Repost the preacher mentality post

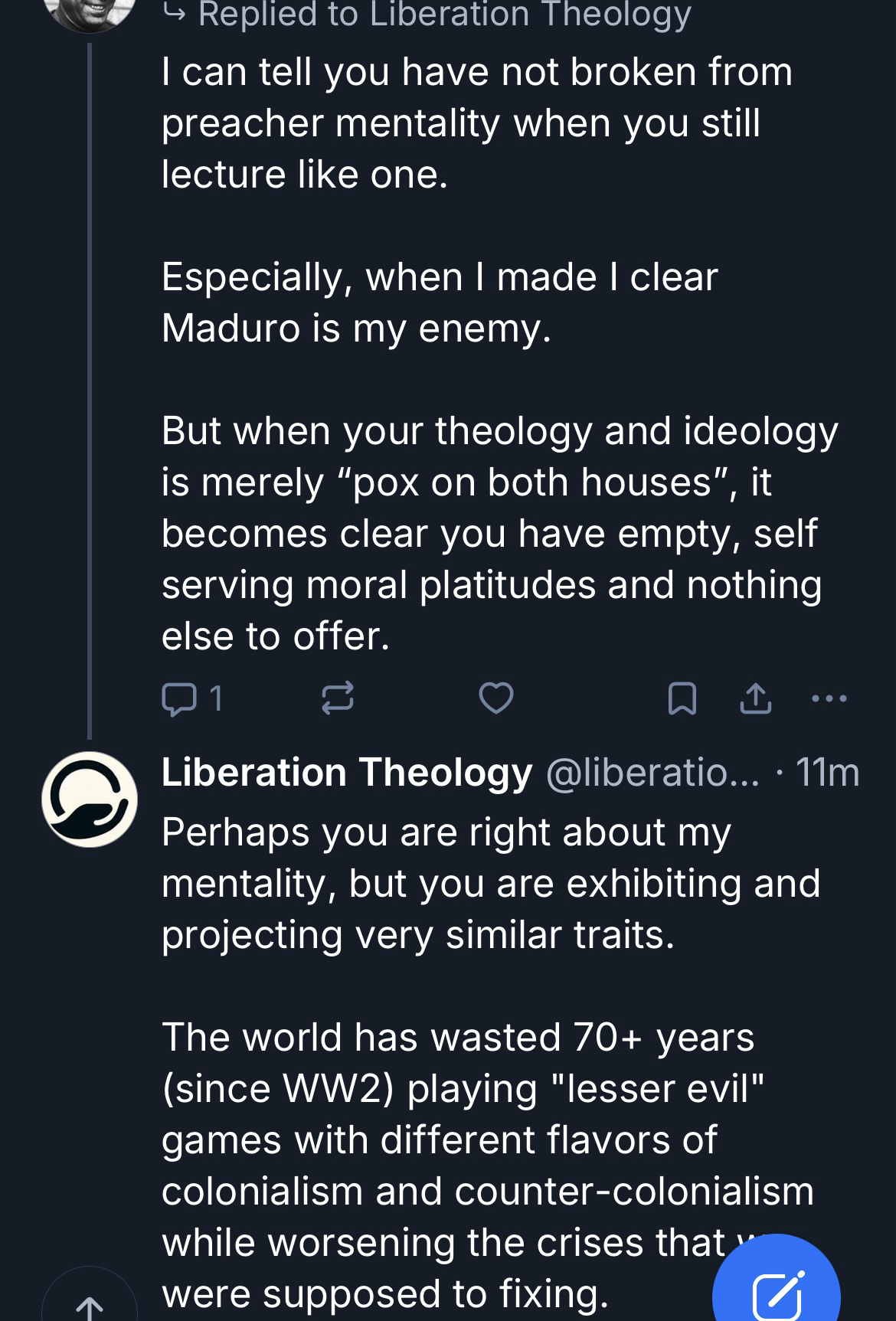tap(337, 698)
